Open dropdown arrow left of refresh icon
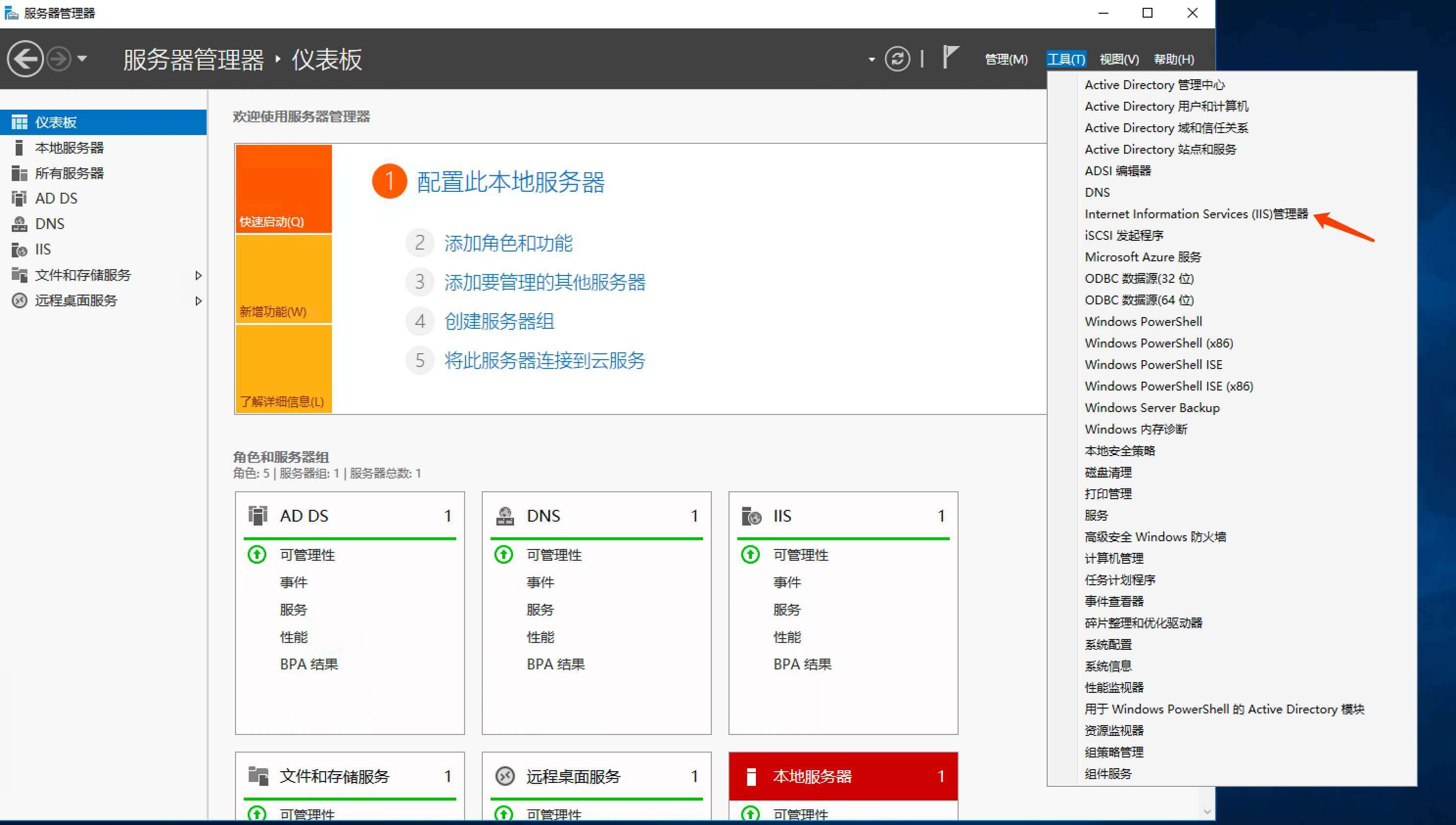The width and height of the screenshot is (1456, 825). pyautogui.click(x=871, y=60)
